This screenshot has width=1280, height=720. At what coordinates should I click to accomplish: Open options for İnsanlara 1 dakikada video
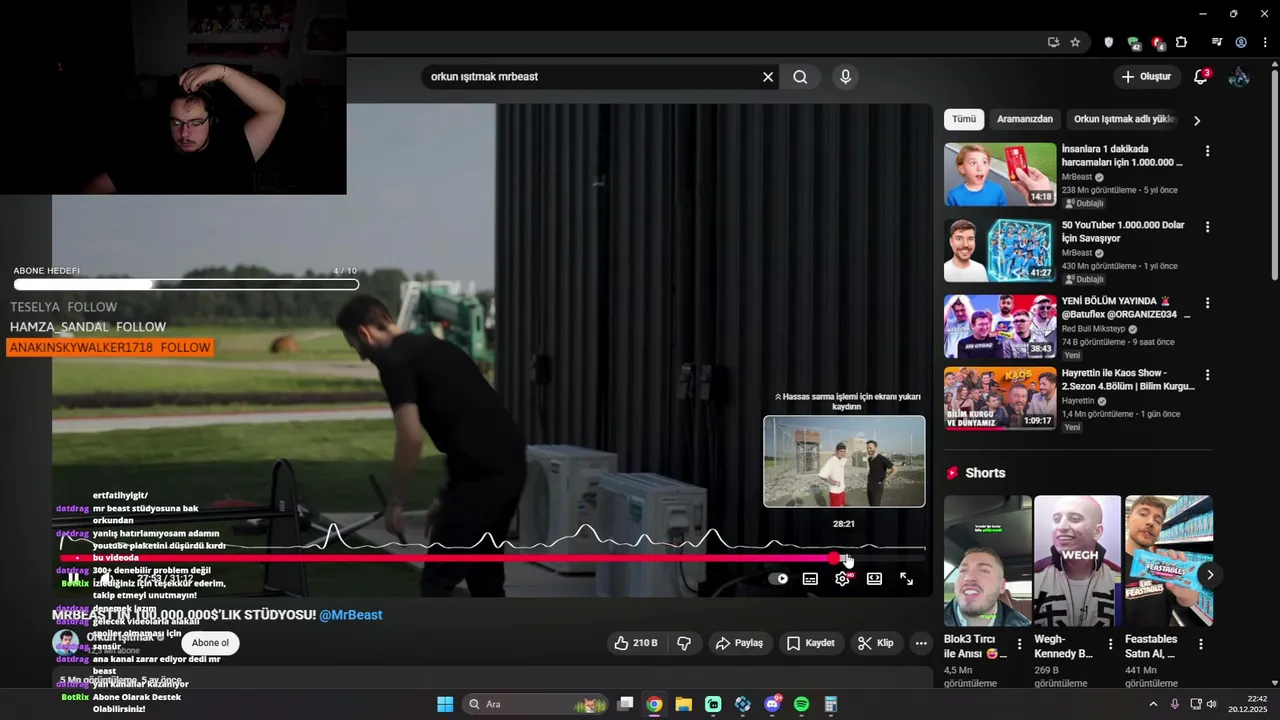(x=1207, y=151)
